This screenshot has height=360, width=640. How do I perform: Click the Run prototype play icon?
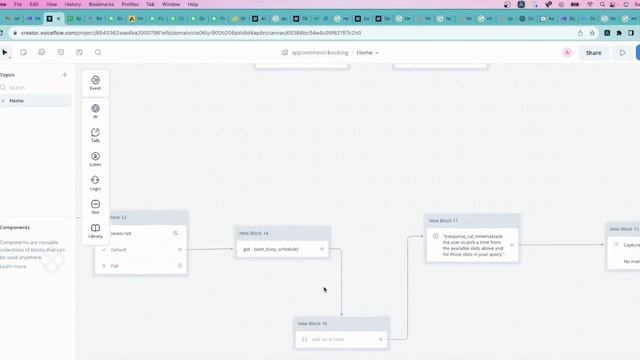[622, 53]
